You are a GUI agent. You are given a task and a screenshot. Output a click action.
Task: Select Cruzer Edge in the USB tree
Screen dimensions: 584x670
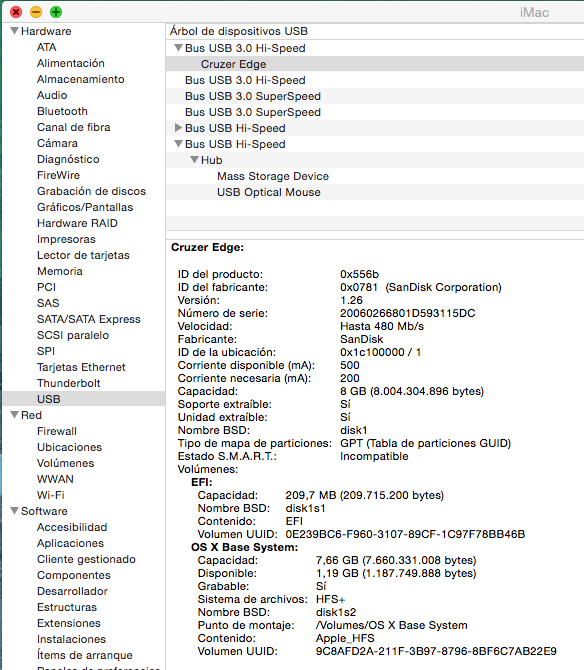pyautogui.click(x=375, y=64)
